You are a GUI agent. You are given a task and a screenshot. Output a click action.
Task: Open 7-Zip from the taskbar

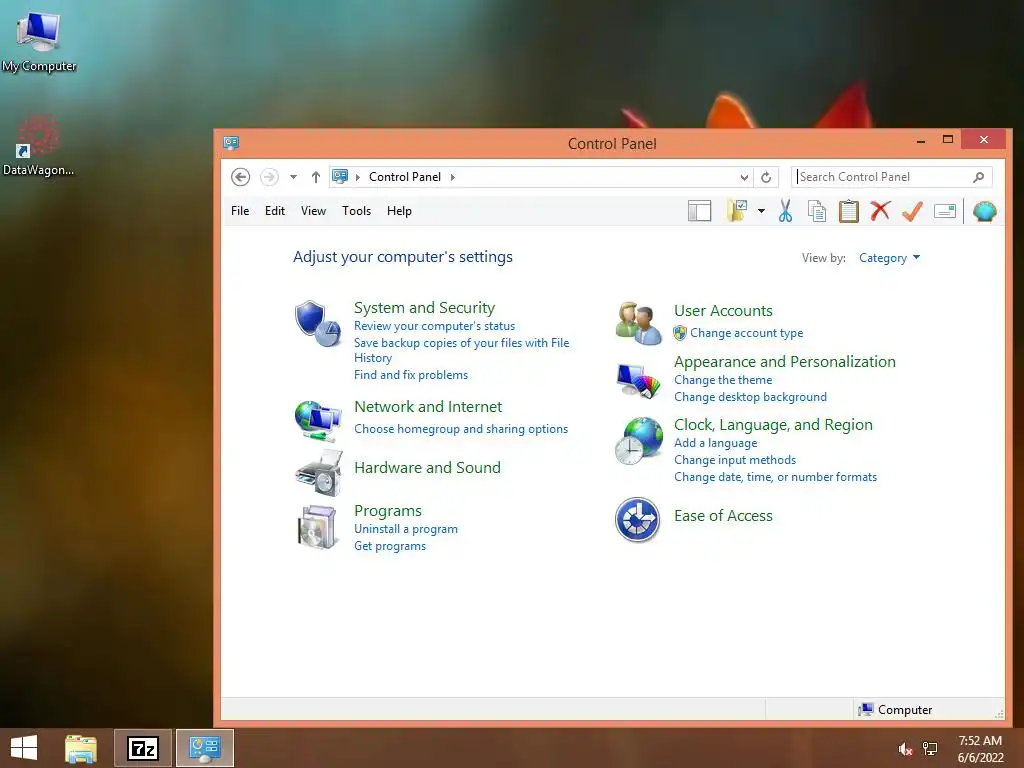[x=143, y=748]
